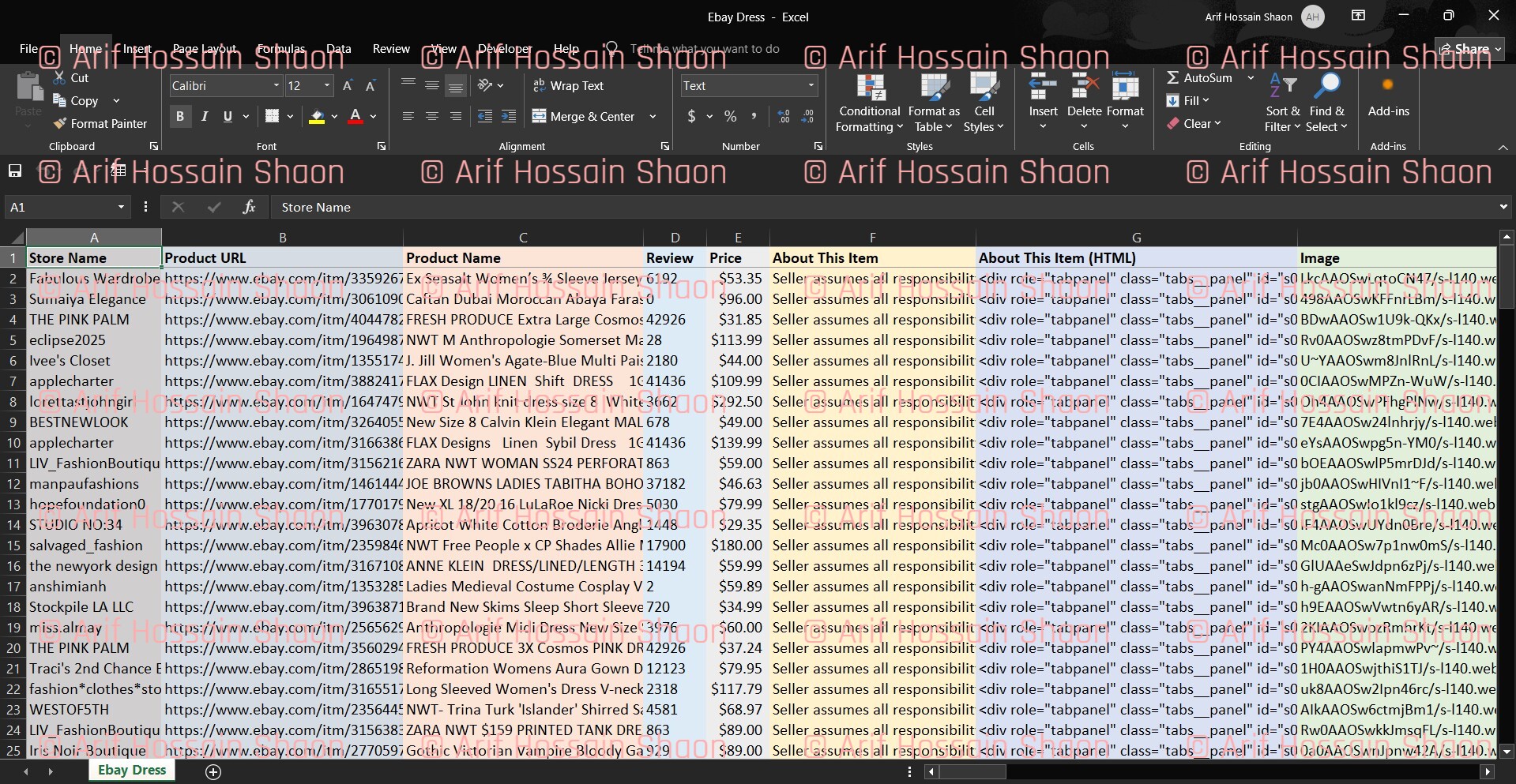Click the AutoSum button
1516x784 pixels.
point(1199,78)
